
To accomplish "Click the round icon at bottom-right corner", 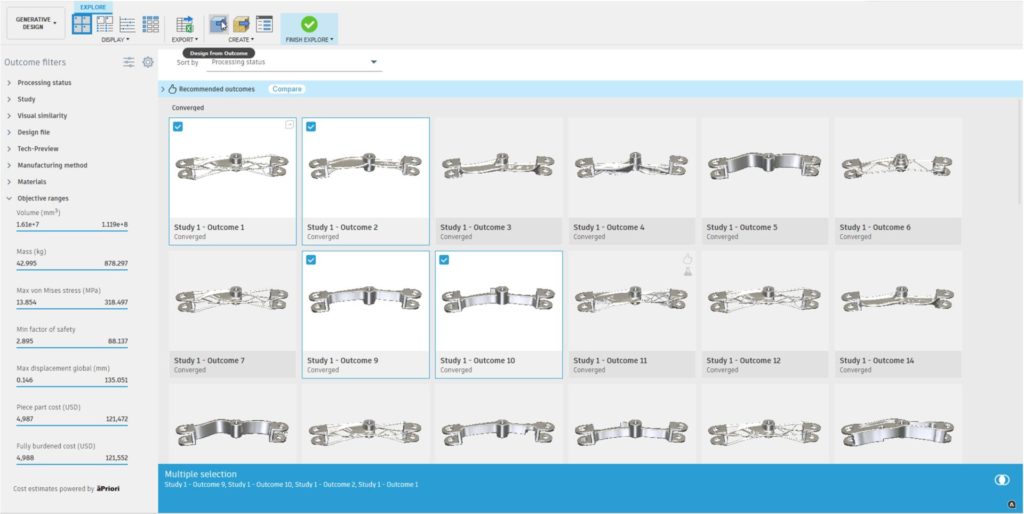I will tap(1012, 504).
